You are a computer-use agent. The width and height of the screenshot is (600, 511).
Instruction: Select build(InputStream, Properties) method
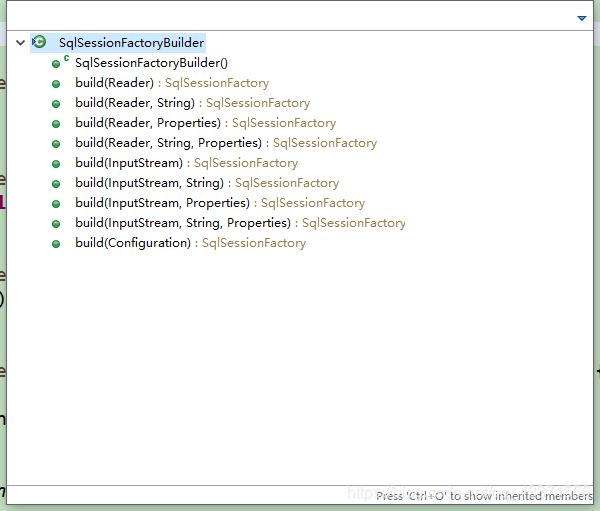pos(220,203)
